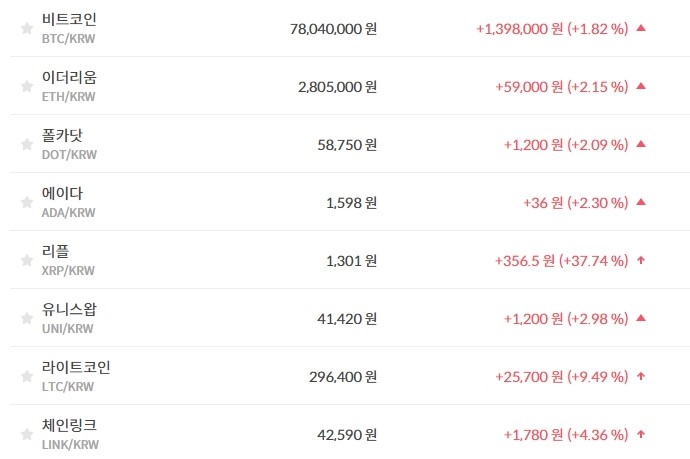Click the red triangle beside Bitcoin change
This screenshot has height=459, width=690.
click(x=641, y=29)
